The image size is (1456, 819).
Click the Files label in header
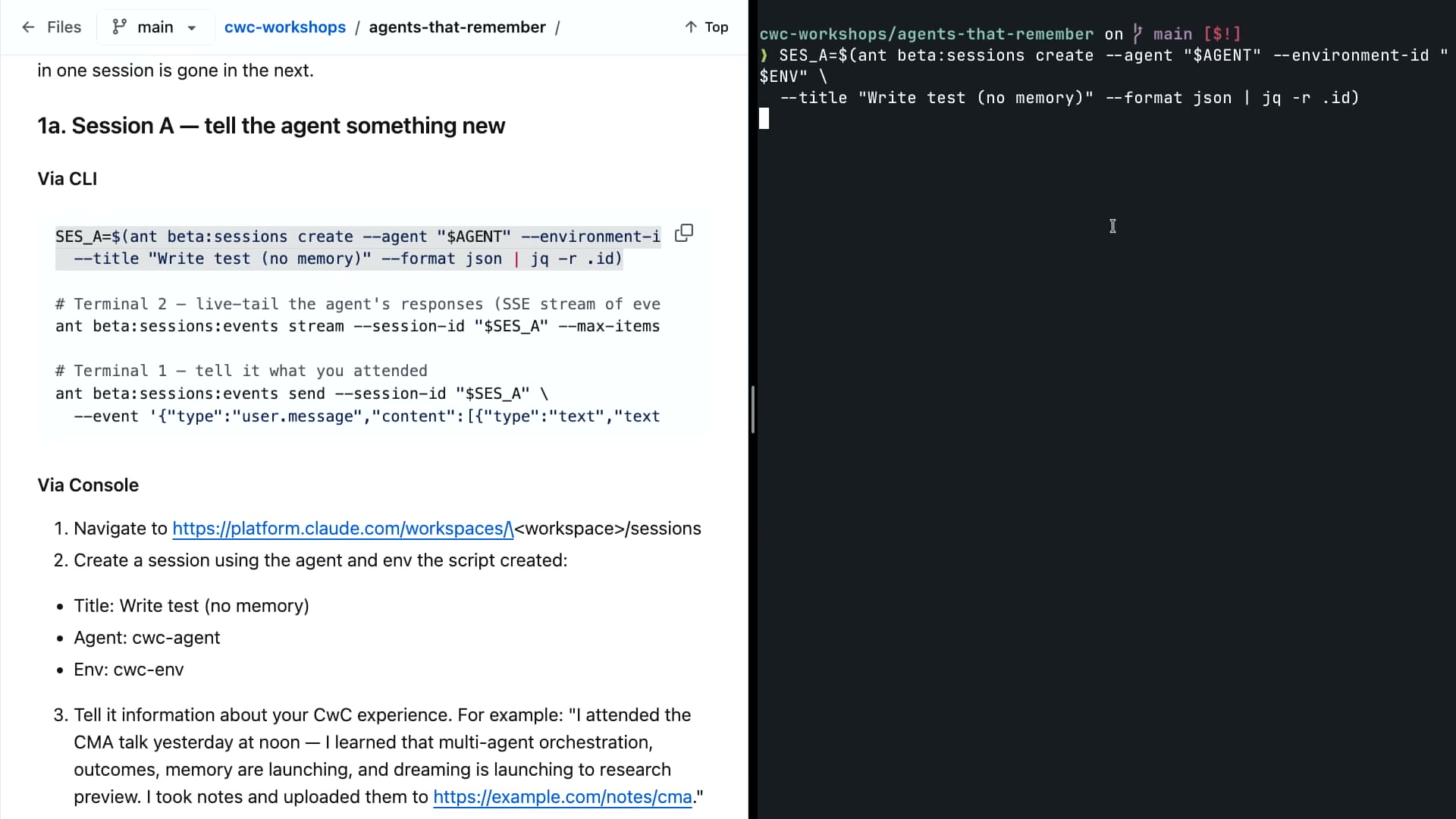point(64,27)
